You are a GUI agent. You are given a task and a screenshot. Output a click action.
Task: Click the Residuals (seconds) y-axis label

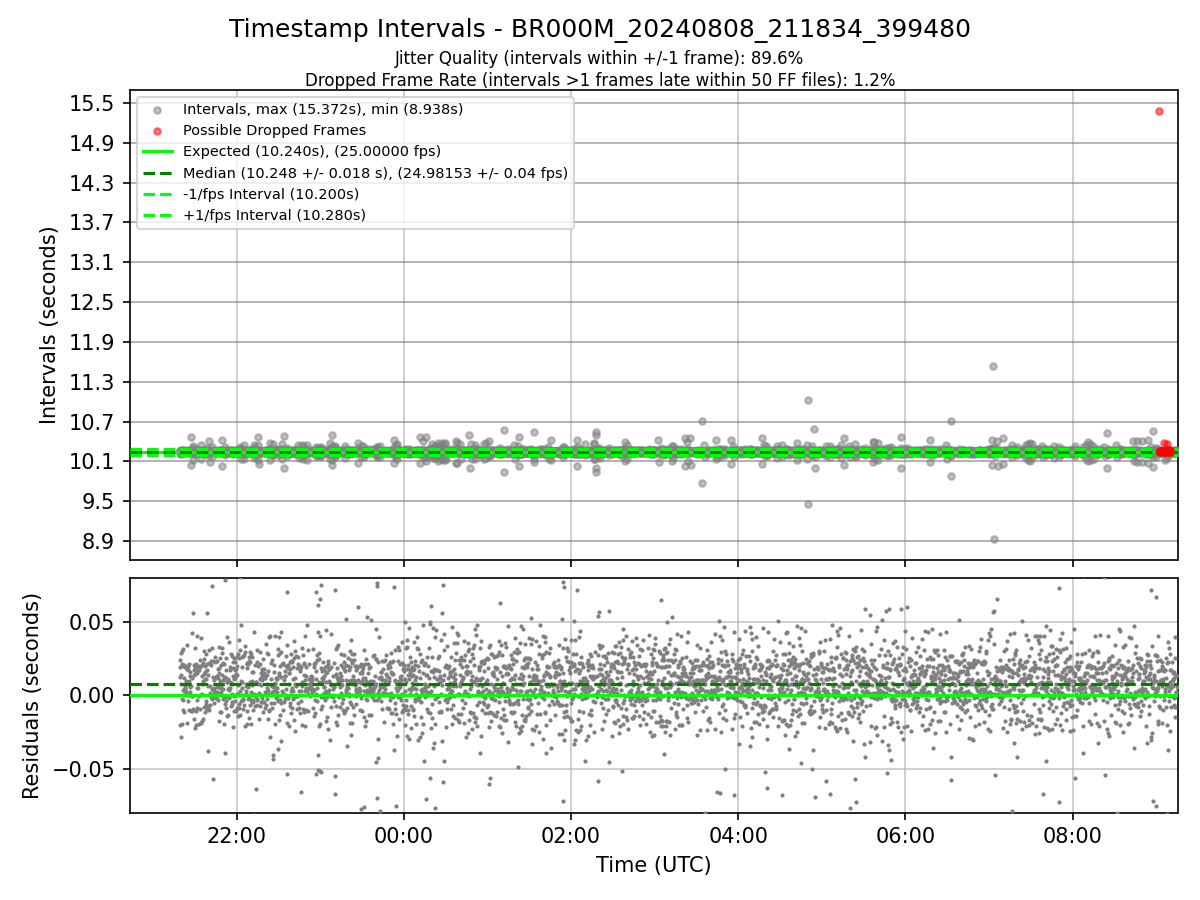(x=32, y=696)
